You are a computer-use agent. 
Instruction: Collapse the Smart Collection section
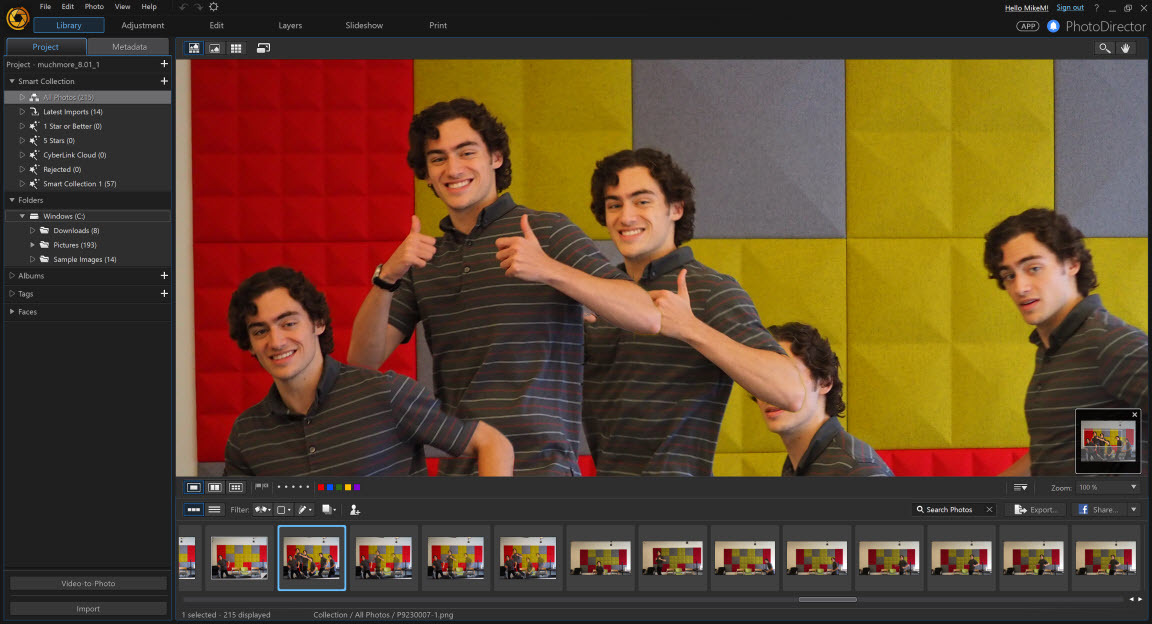pos(10,81)
